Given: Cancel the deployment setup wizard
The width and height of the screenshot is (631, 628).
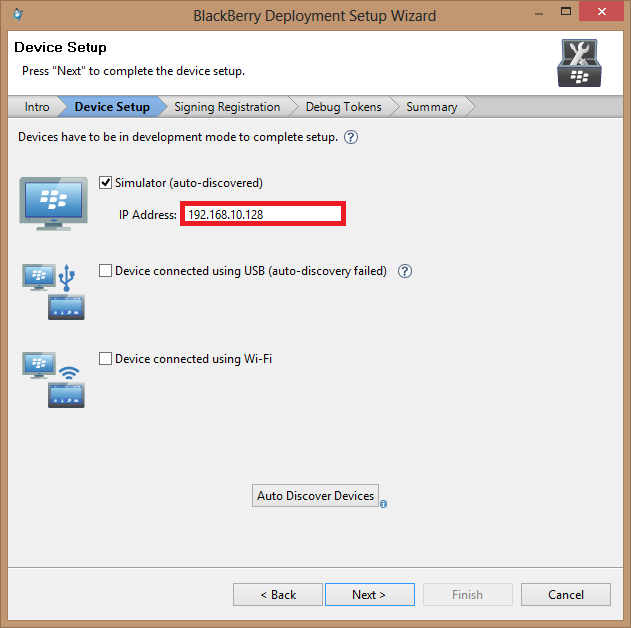Looking at the screenshot, I should [x=566, y=595].
